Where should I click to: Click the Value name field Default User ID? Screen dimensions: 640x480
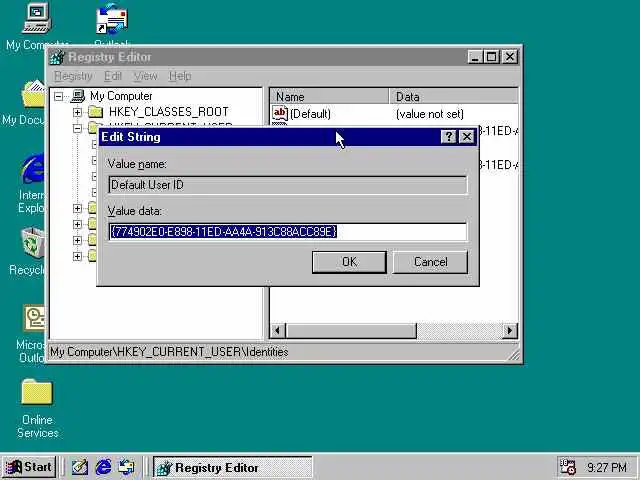[x=288, y=185]
